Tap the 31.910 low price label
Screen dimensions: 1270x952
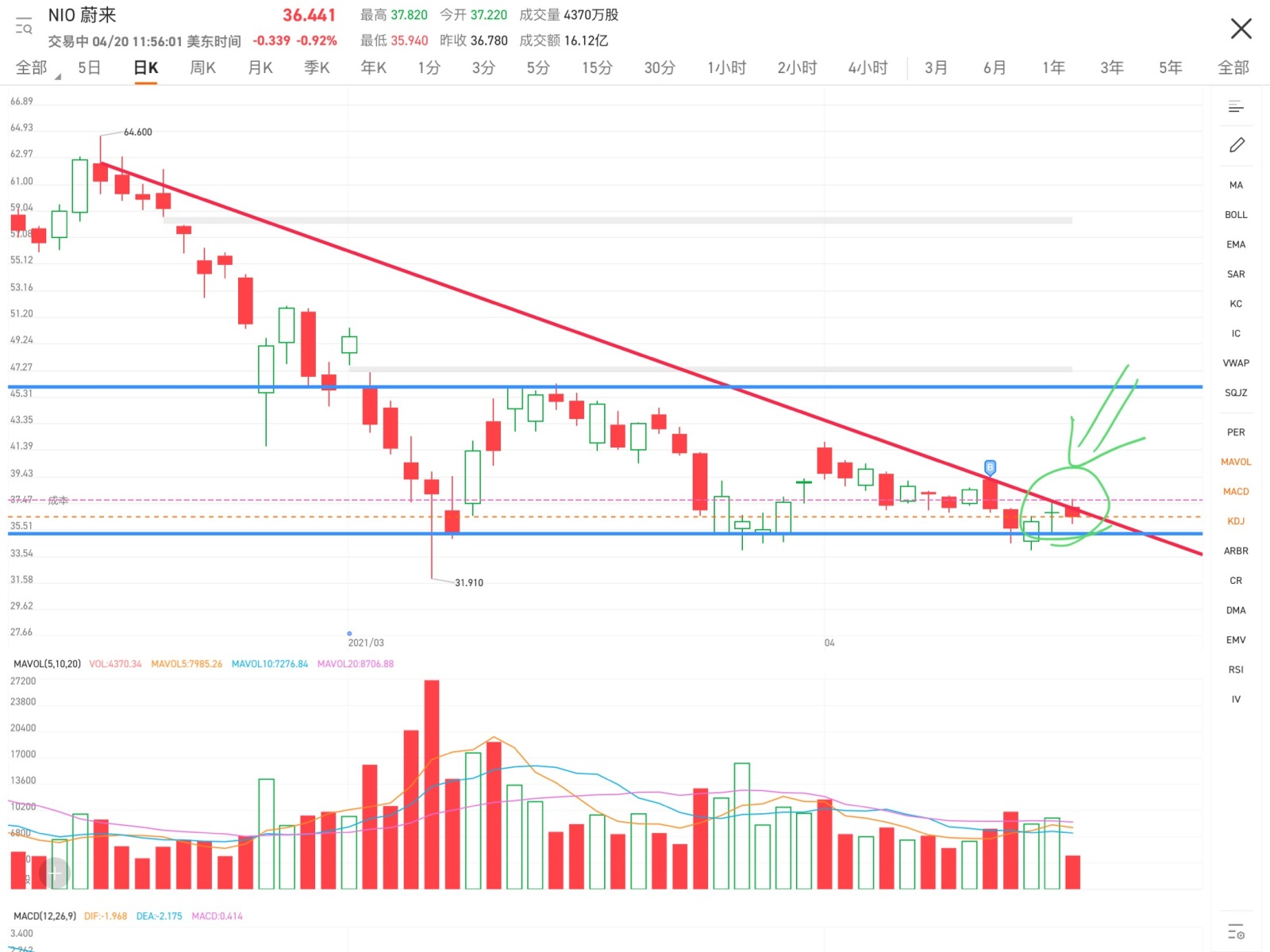pos(469,582)
